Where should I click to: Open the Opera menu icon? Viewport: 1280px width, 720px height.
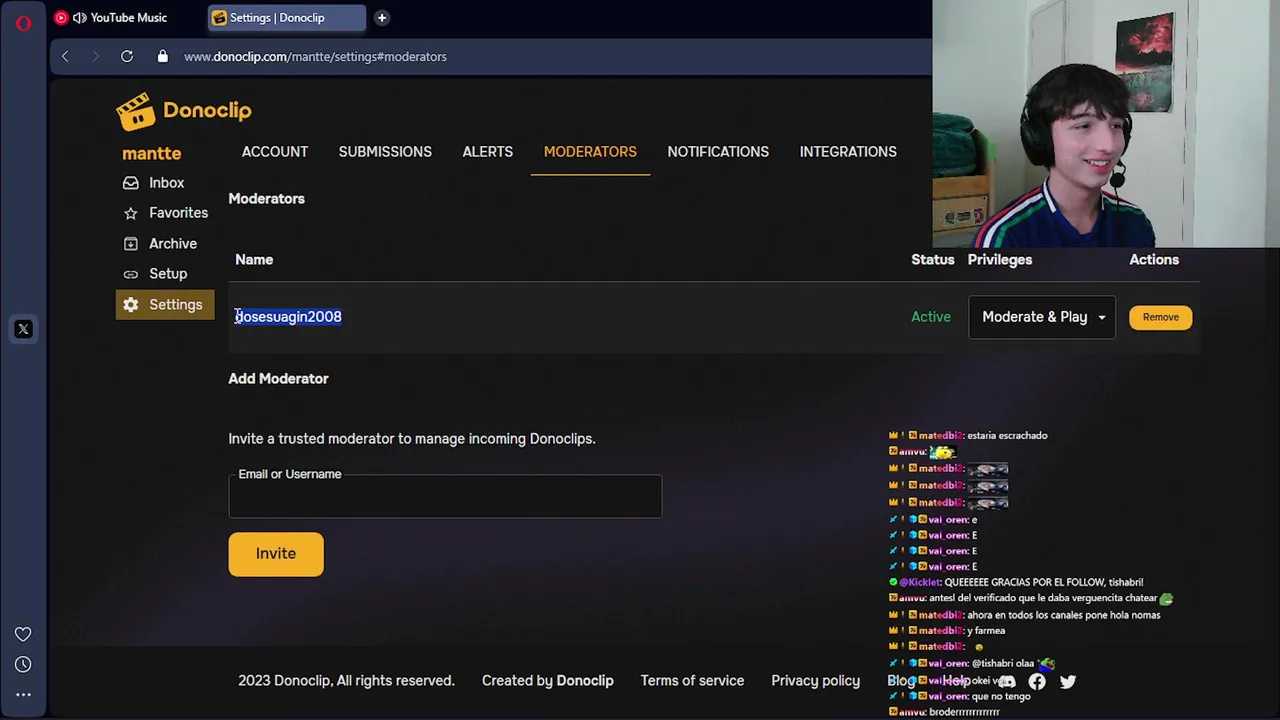click(23, 22)
